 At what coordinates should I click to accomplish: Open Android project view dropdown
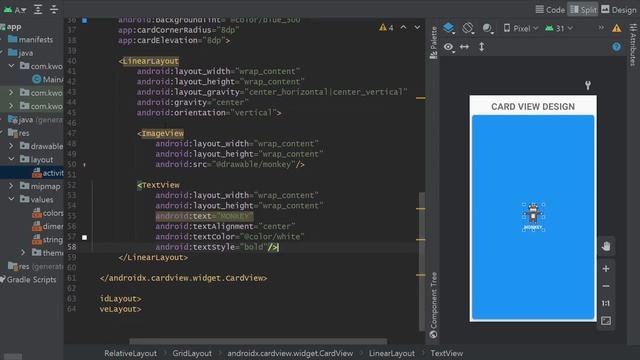point(15,9)
